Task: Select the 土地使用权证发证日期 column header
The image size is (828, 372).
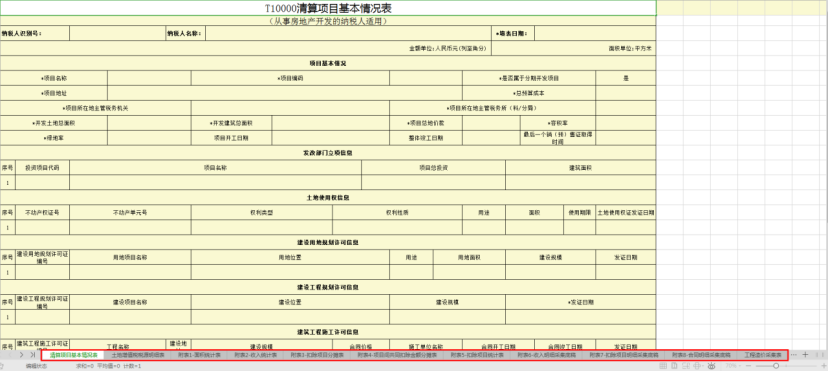Action: coord(626,212)
